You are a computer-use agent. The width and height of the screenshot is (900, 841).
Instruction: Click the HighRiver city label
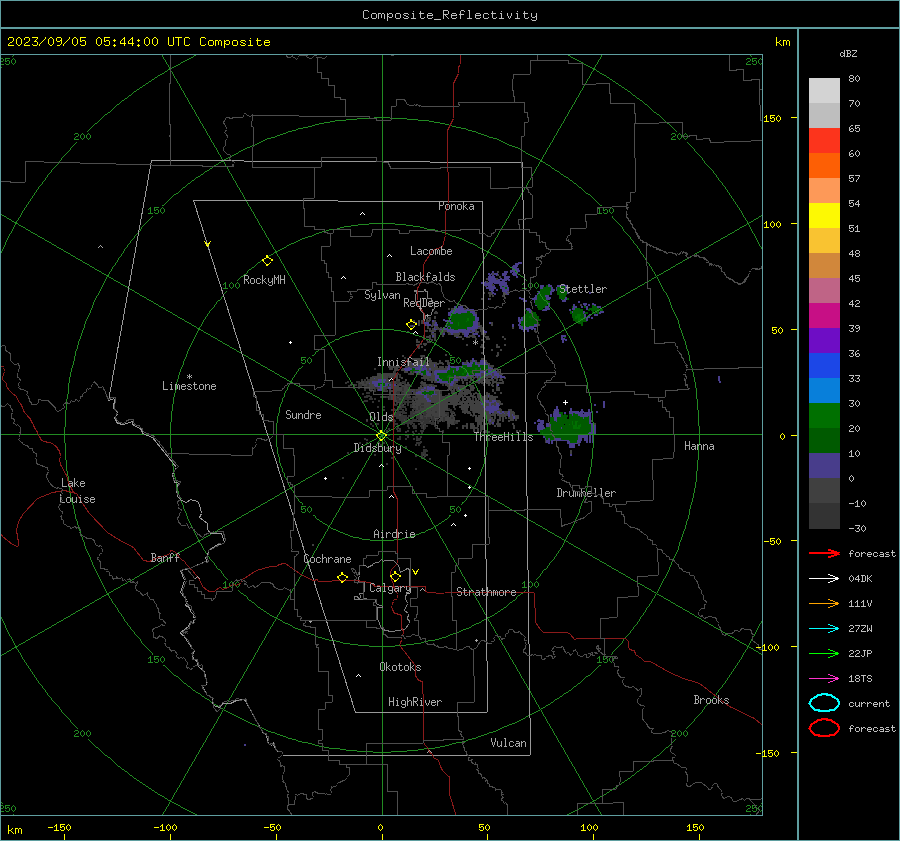click(x=415, y=702)
